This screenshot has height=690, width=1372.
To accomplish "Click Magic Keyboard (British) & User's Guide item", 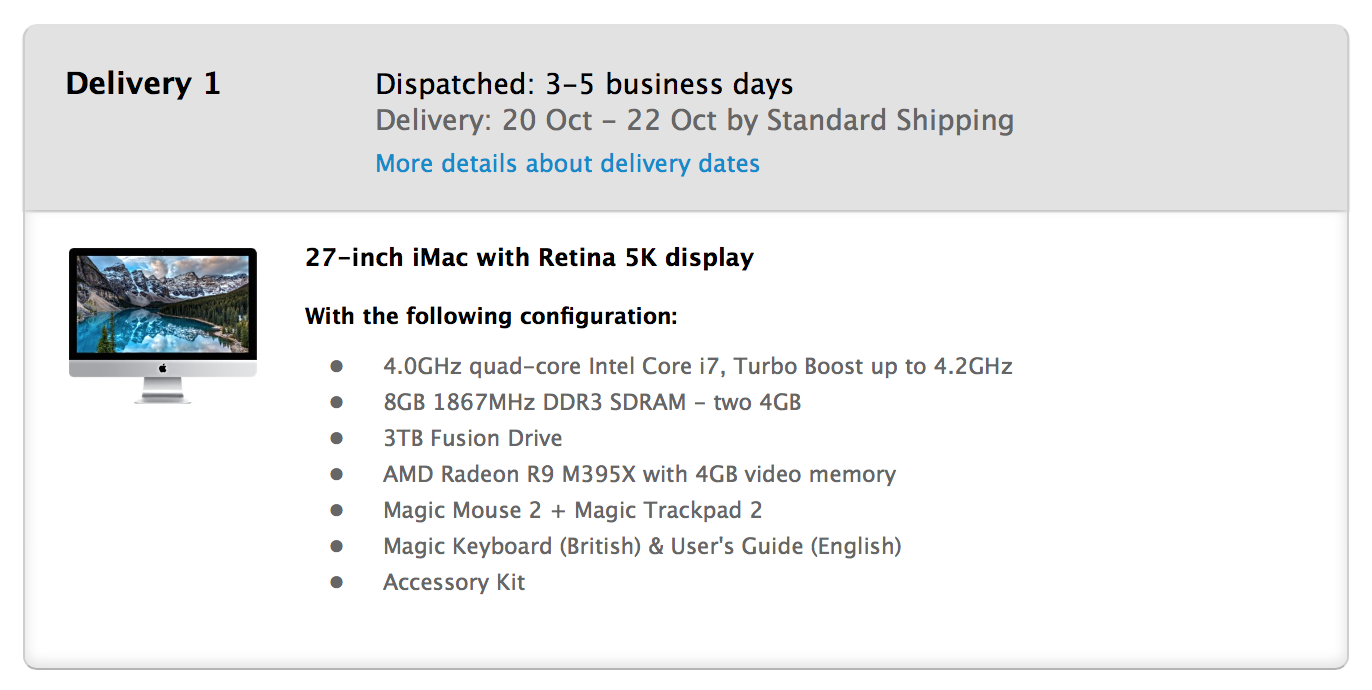I will 642,546.
